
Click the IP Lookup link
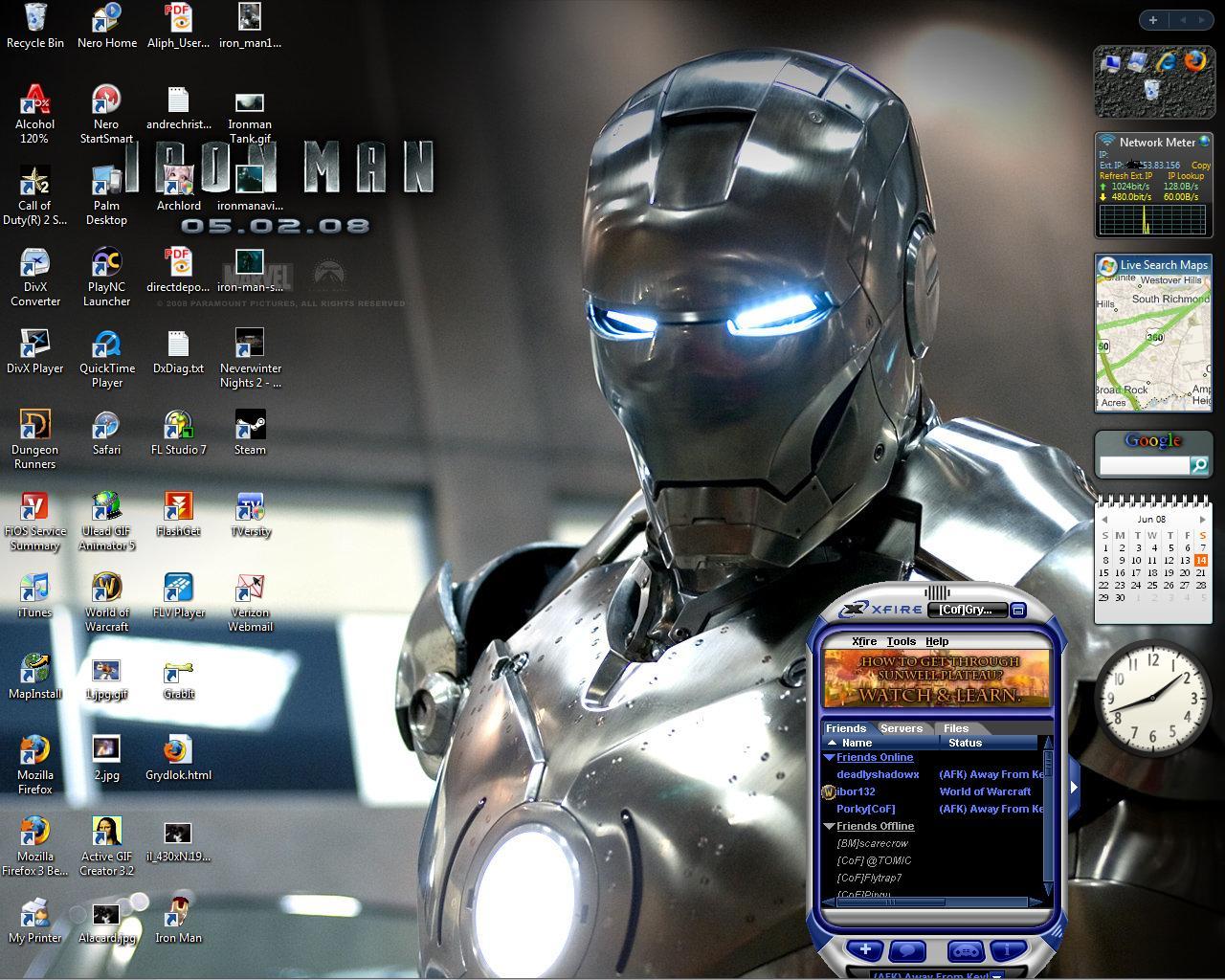(x=1186, y=176)
